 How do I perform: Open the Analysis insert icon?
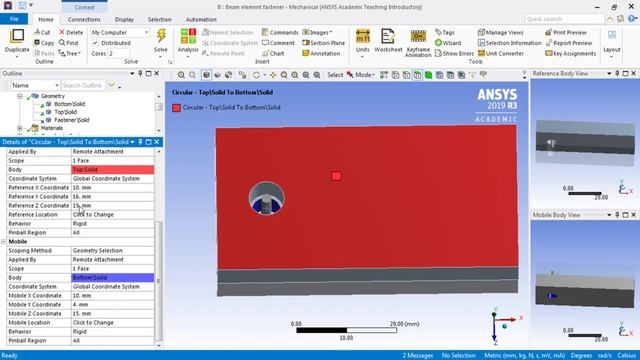pos(188,36)
